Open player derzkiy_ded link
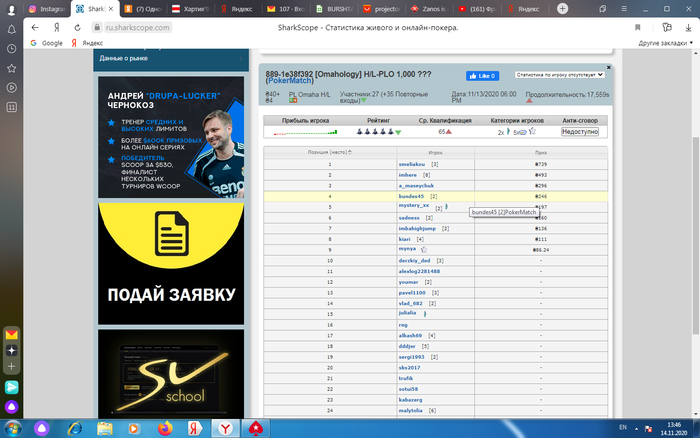This screenshot has height=438, width=700. pos(414,261)
